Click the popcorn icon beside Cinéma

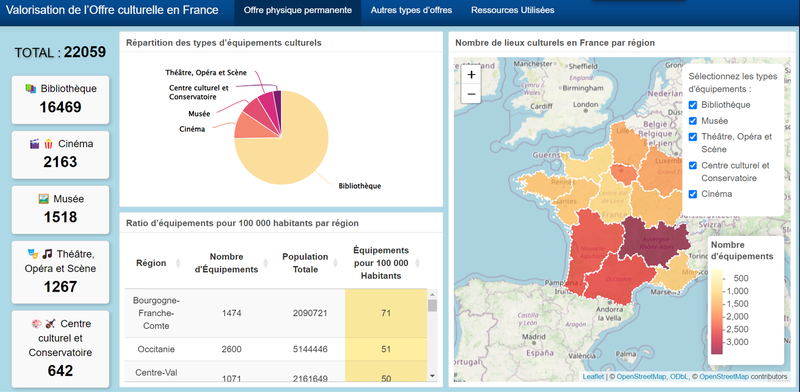coord(48,144)
